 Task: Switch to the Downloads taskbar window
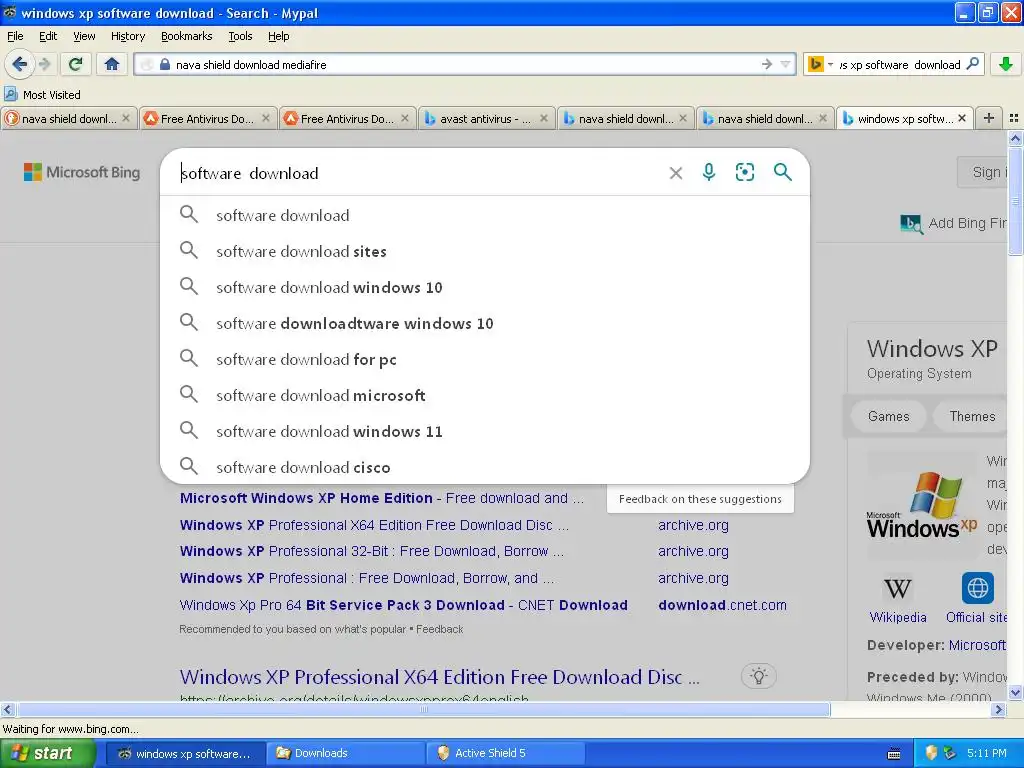pyautogui.click(x=345, y=753)
